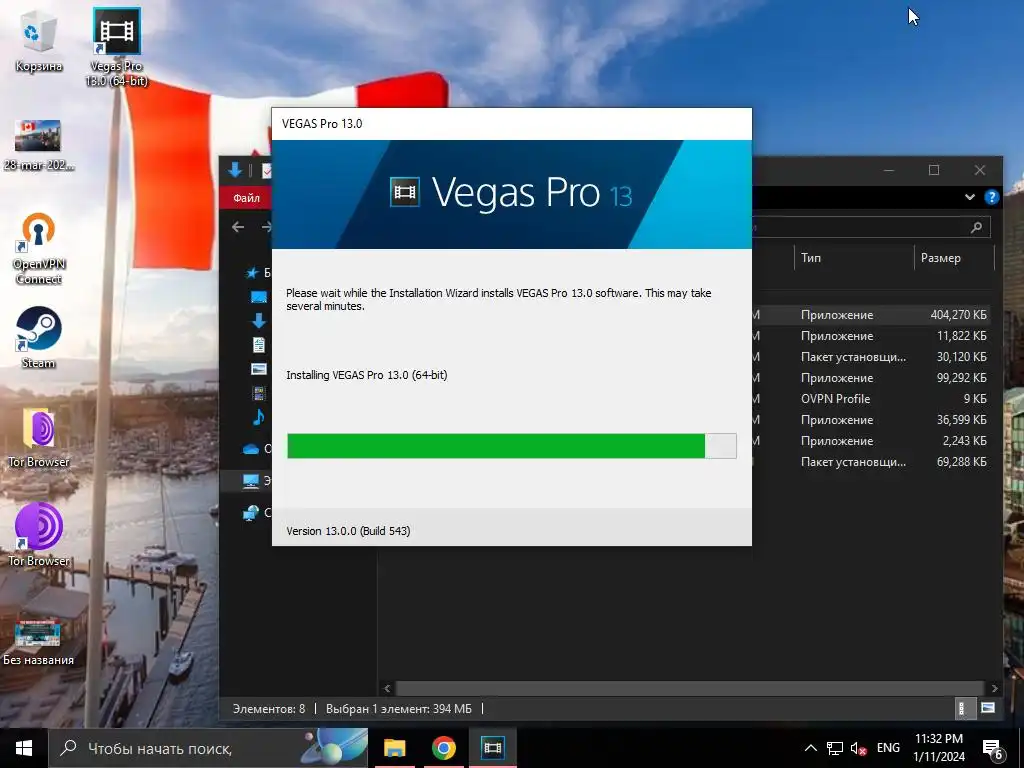Viewport: 1024px width, 768px height.
Task: Open the notification center icon
Action: [993, 750]
